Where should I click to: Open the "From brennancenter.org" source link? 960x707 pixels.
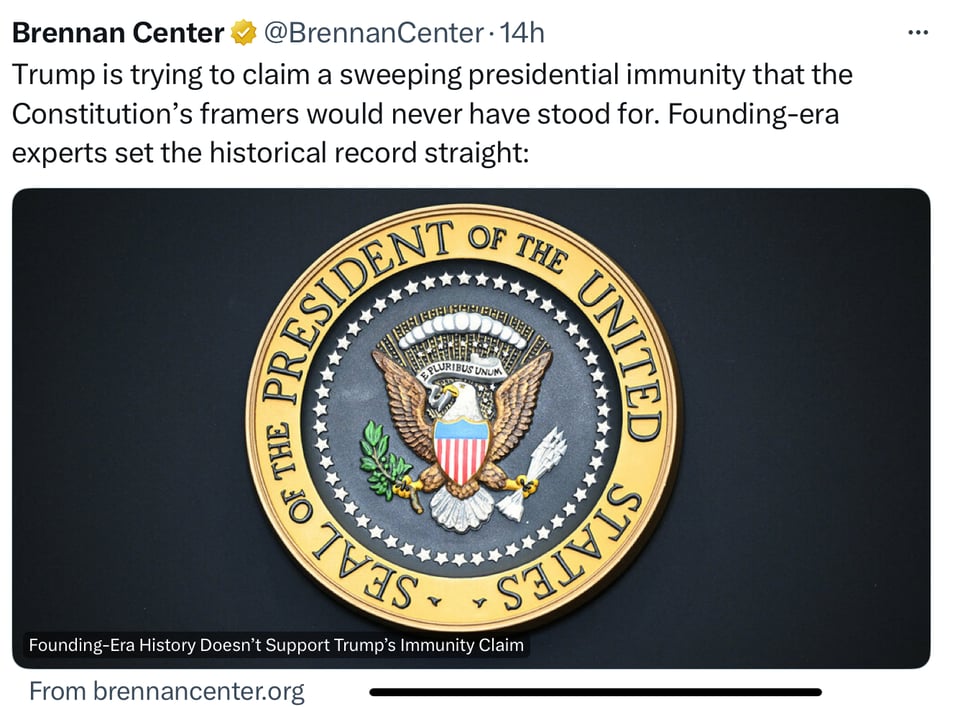(x=167, y=690)
